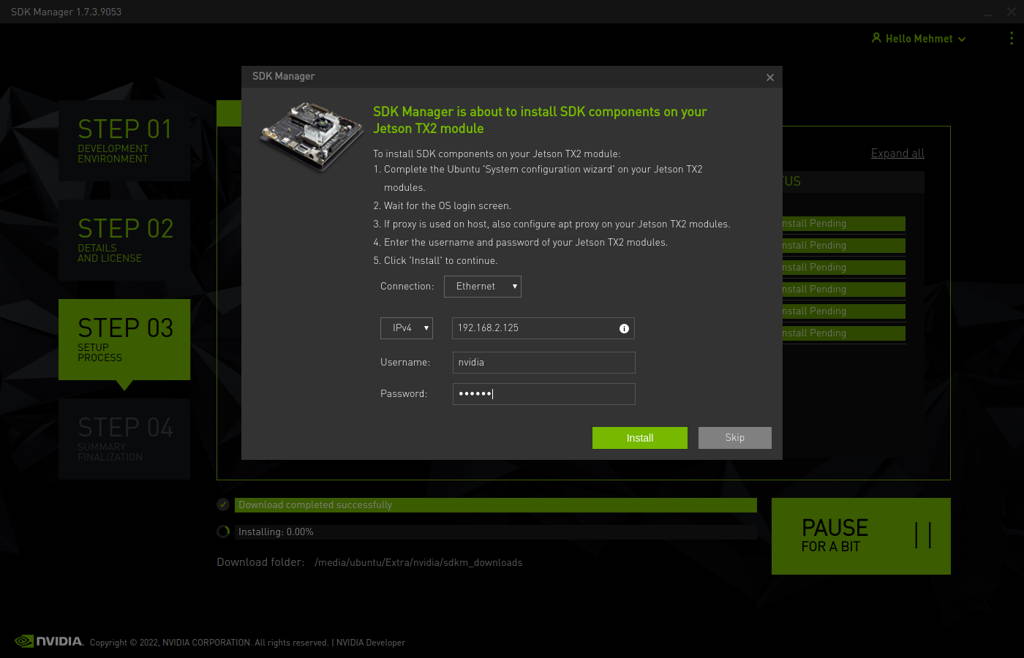Click the Install button
This screenshot has height=658, width=1024.
pos(639,438)
